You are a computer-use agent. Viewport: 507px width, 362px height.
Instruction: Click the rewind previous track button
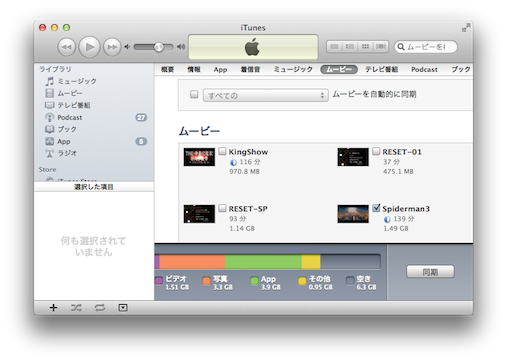click(66, 47)
